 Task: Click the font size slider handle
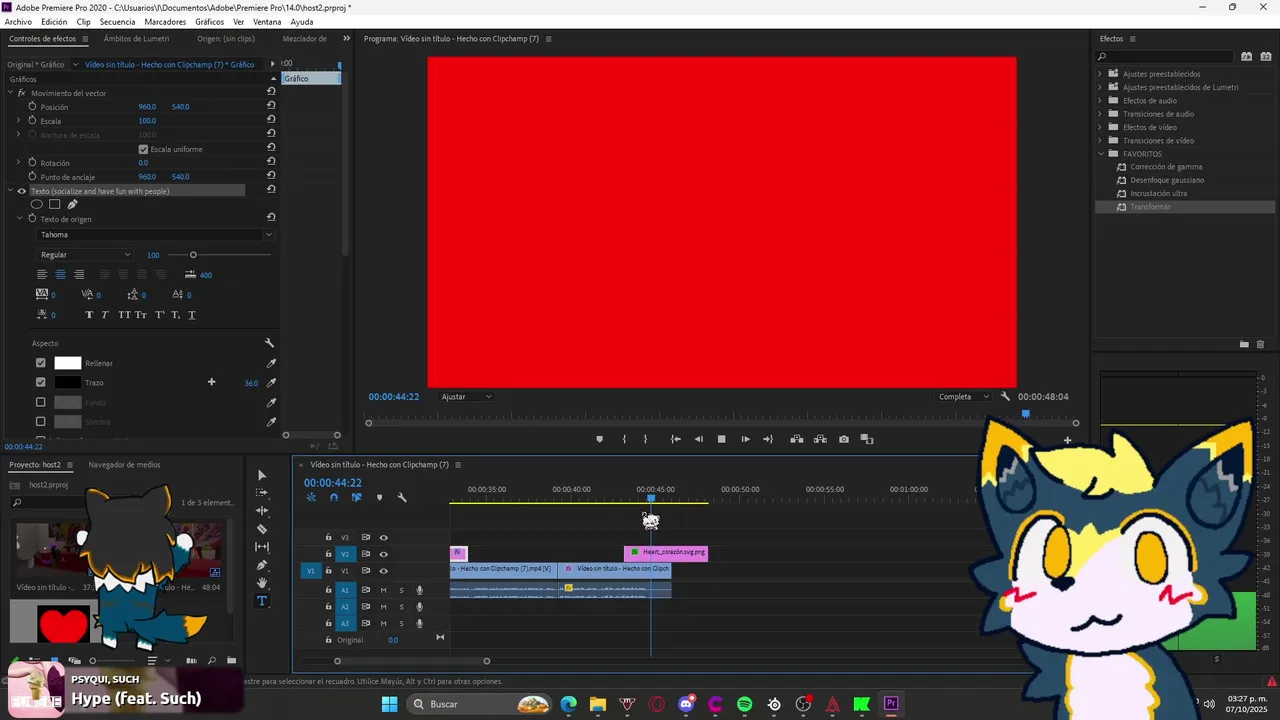tap(193, 255)
